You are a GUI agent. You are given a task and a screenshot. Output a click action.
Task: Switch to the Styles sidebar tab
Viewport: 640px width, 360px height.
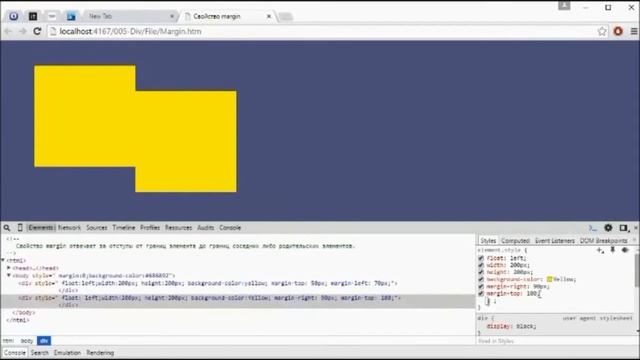488,240
